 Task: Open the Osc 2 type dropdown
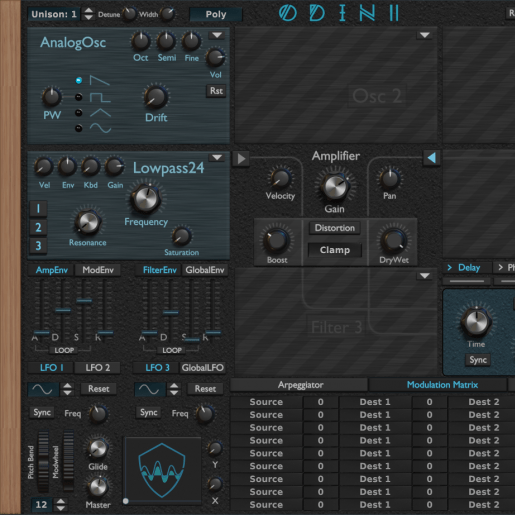point(425,35)
